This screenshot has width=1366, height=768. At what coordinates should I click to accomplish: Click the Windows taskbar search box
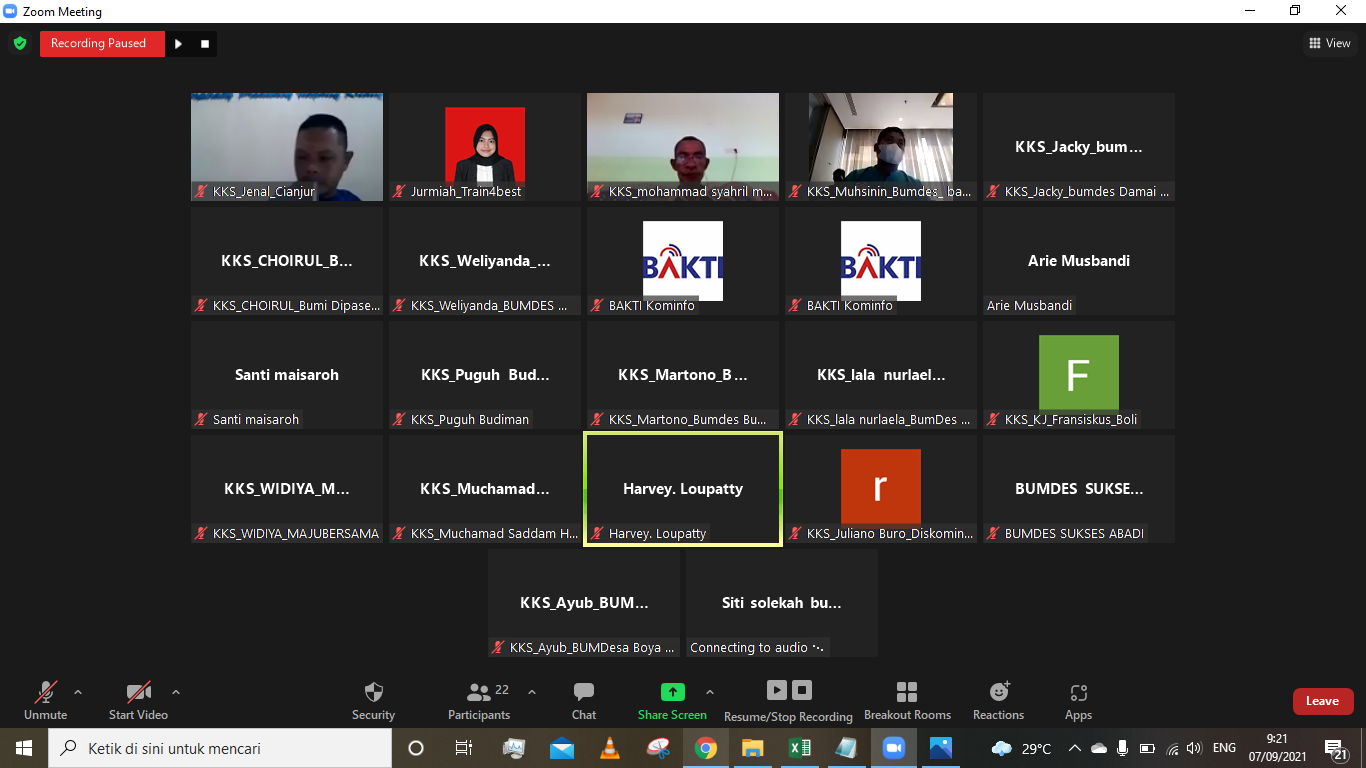(219, 748)
